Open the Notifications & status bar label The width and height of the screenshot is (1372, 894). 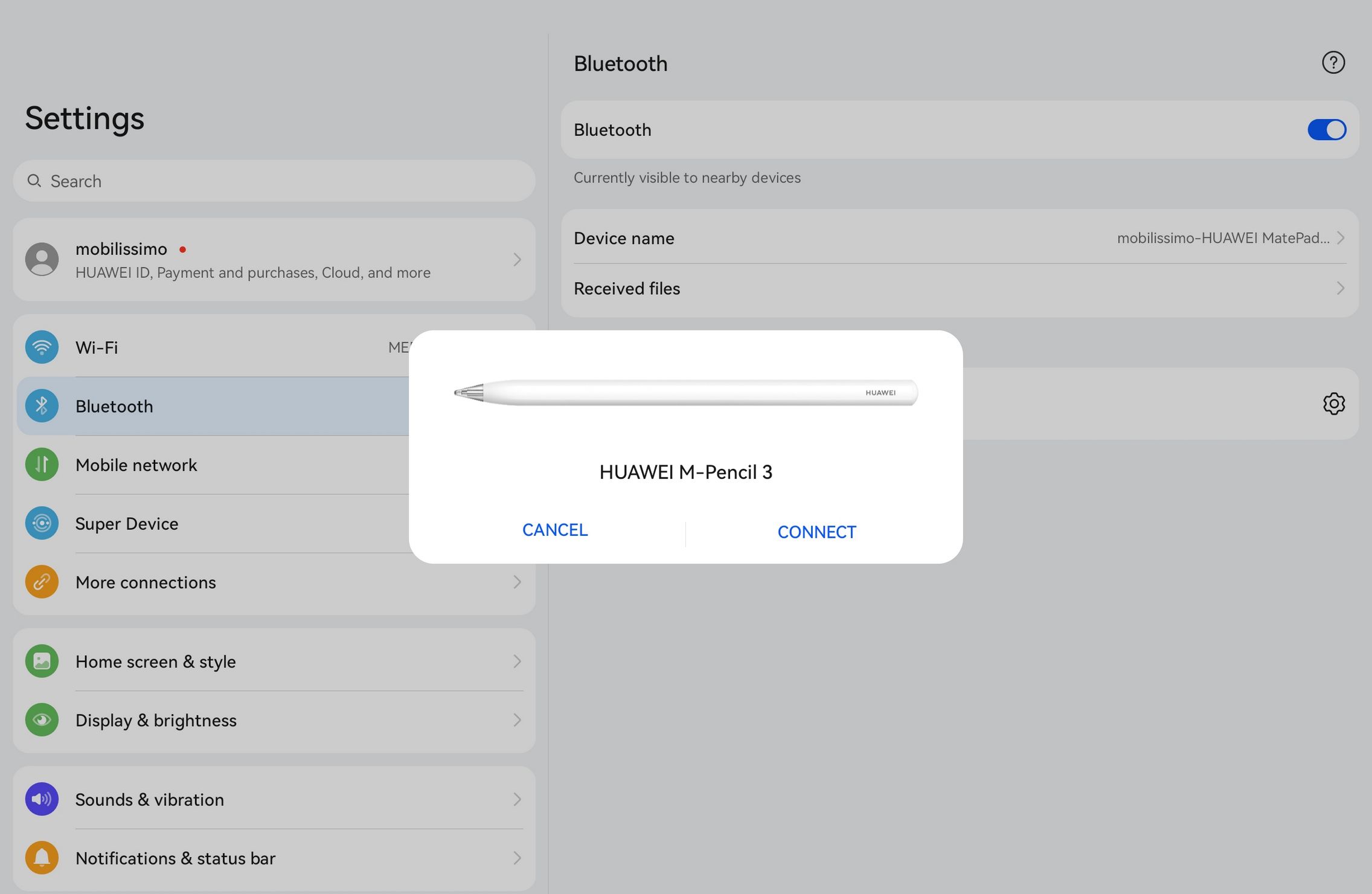[x=175, y=858]
